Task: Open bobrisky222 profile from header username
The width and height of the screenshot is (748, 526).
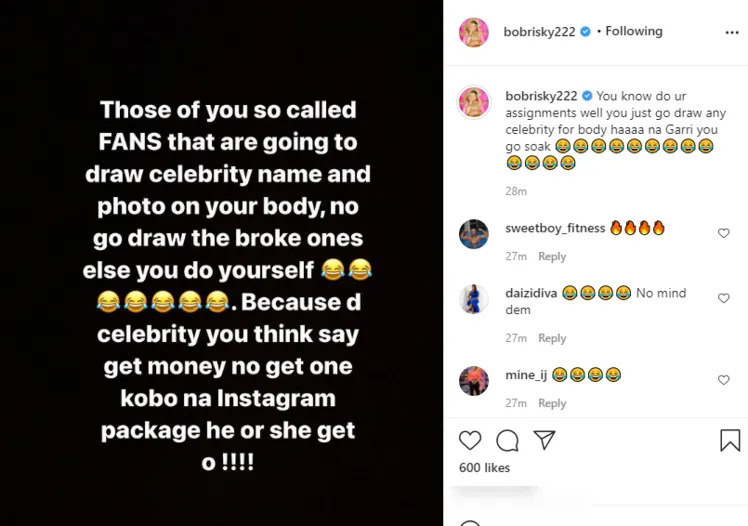Action: 540,31
